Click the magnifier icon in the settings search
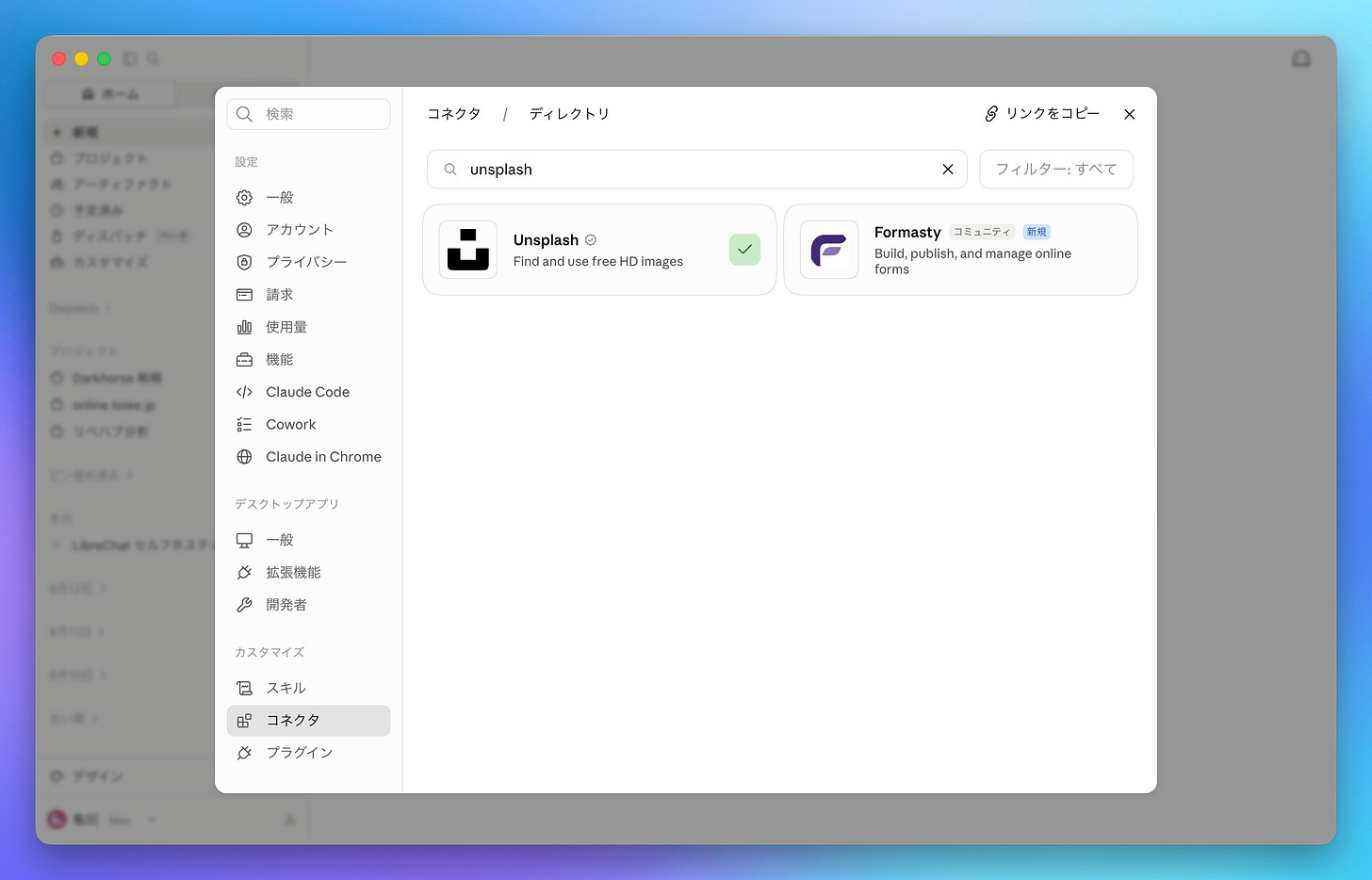The width and height of the screenshot is (1372, 880). point(245,114)
